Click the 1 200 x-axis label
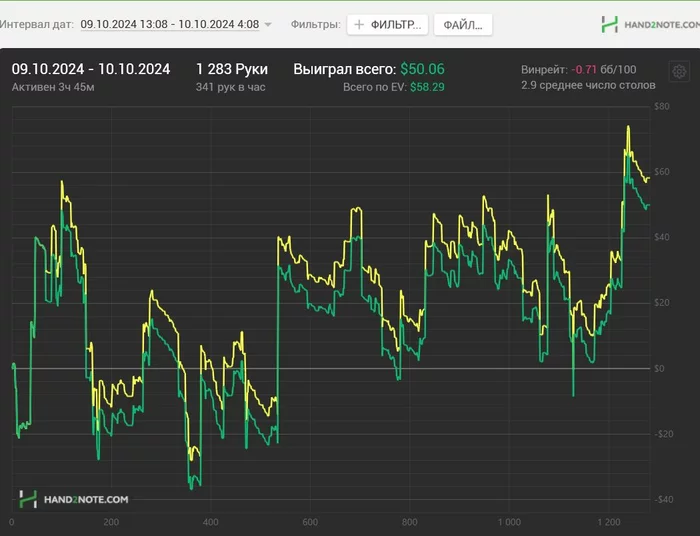Viewport: 700px width, 536px height. [609, 522]
